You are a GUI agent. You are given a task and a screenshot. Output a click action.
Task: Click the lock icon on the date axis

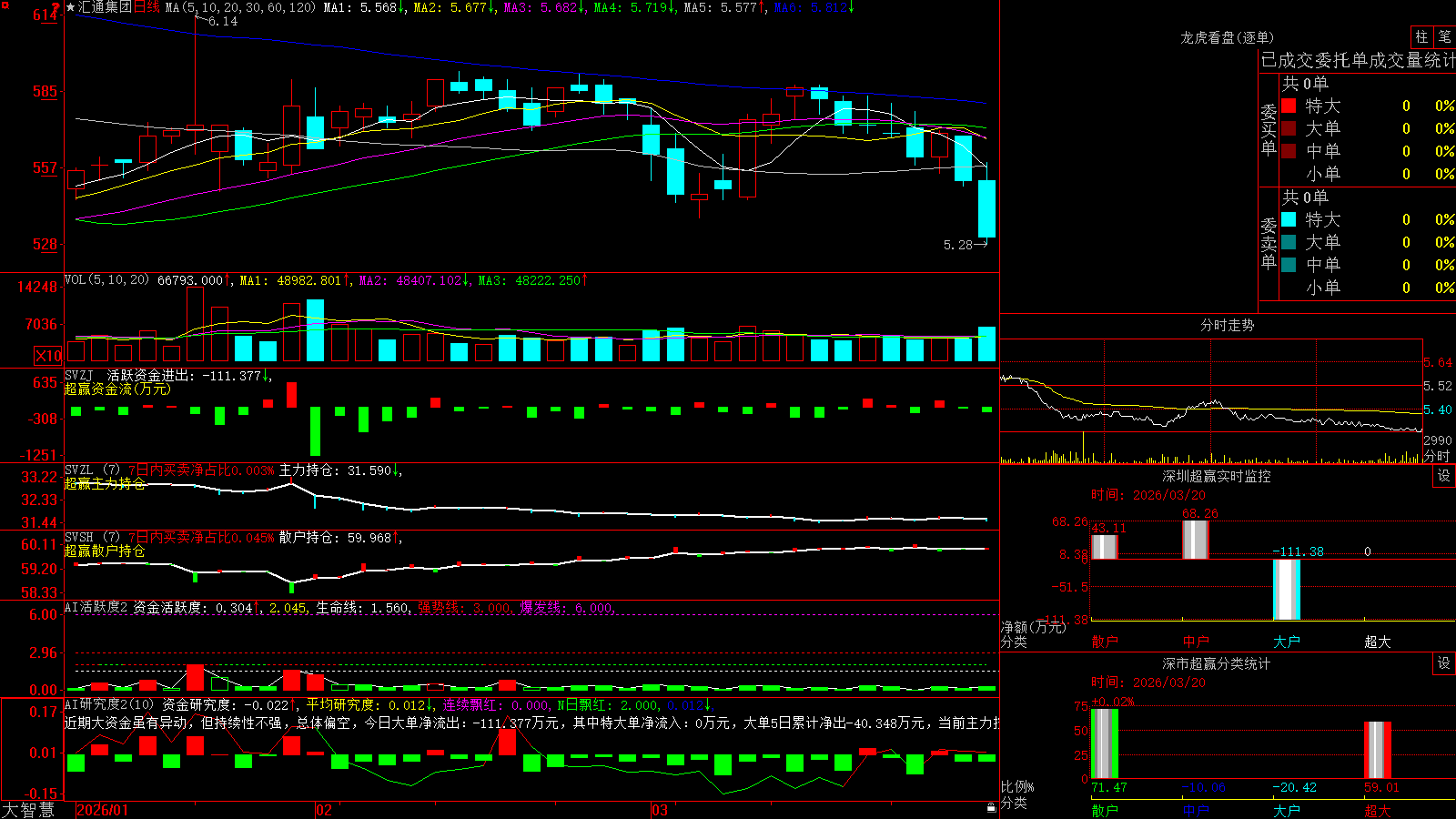click(991, 808)
